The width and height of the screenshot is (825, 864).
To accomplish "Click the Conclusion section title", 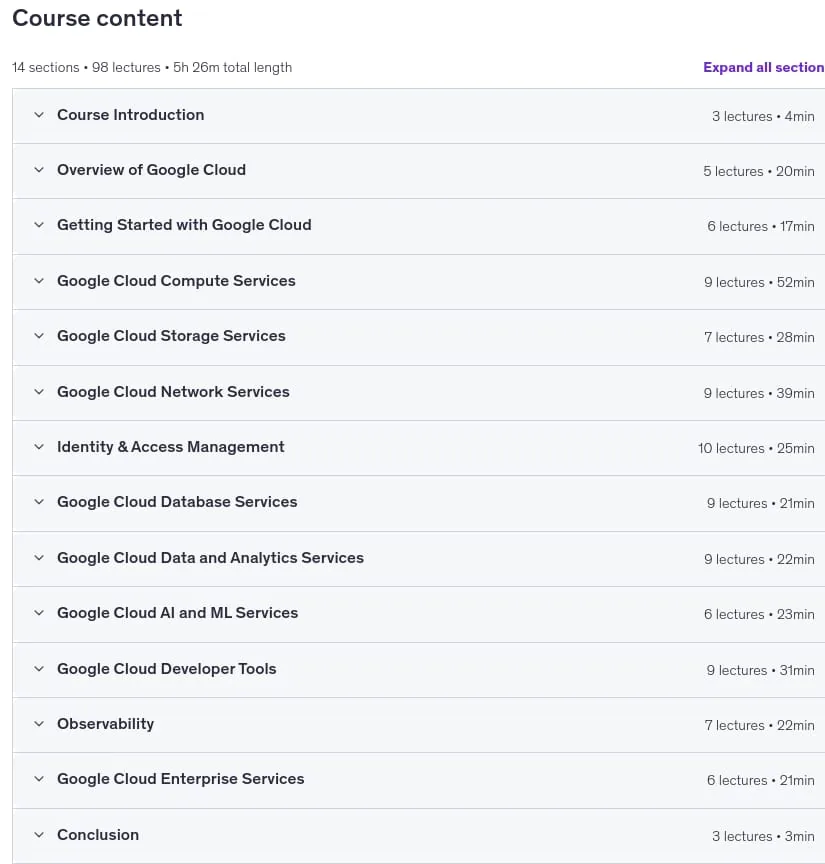I will (x=98, y=835).
